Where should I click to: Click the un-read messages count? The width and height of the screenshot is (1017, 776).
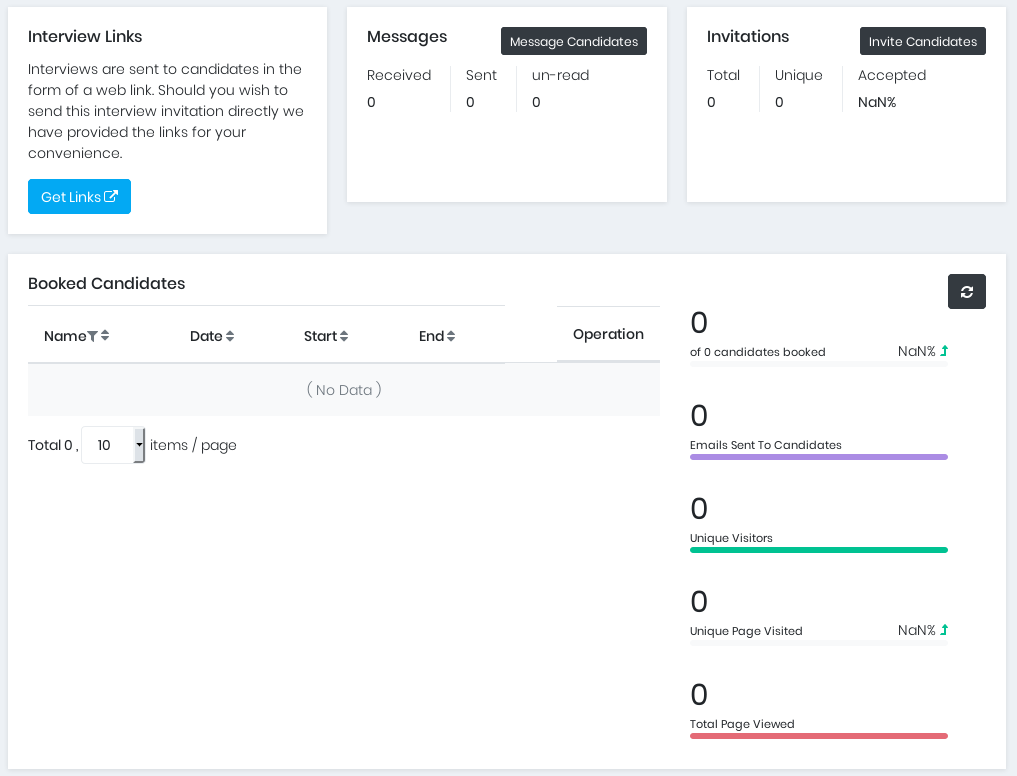click(x=536, y=102)
